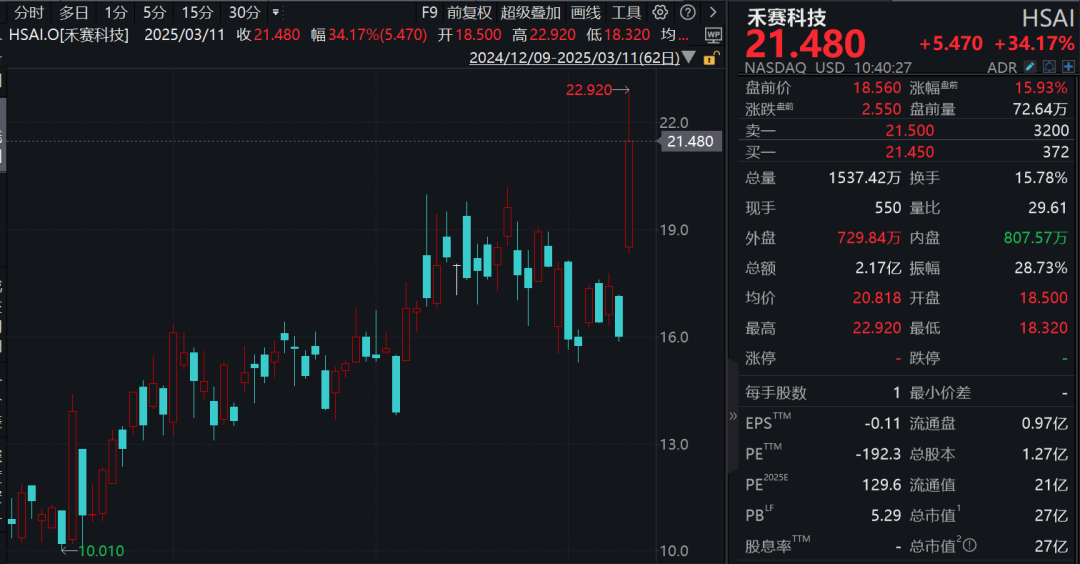
Task: Click the HSAI ticker symbol
Action: (x=1047, y=19)
